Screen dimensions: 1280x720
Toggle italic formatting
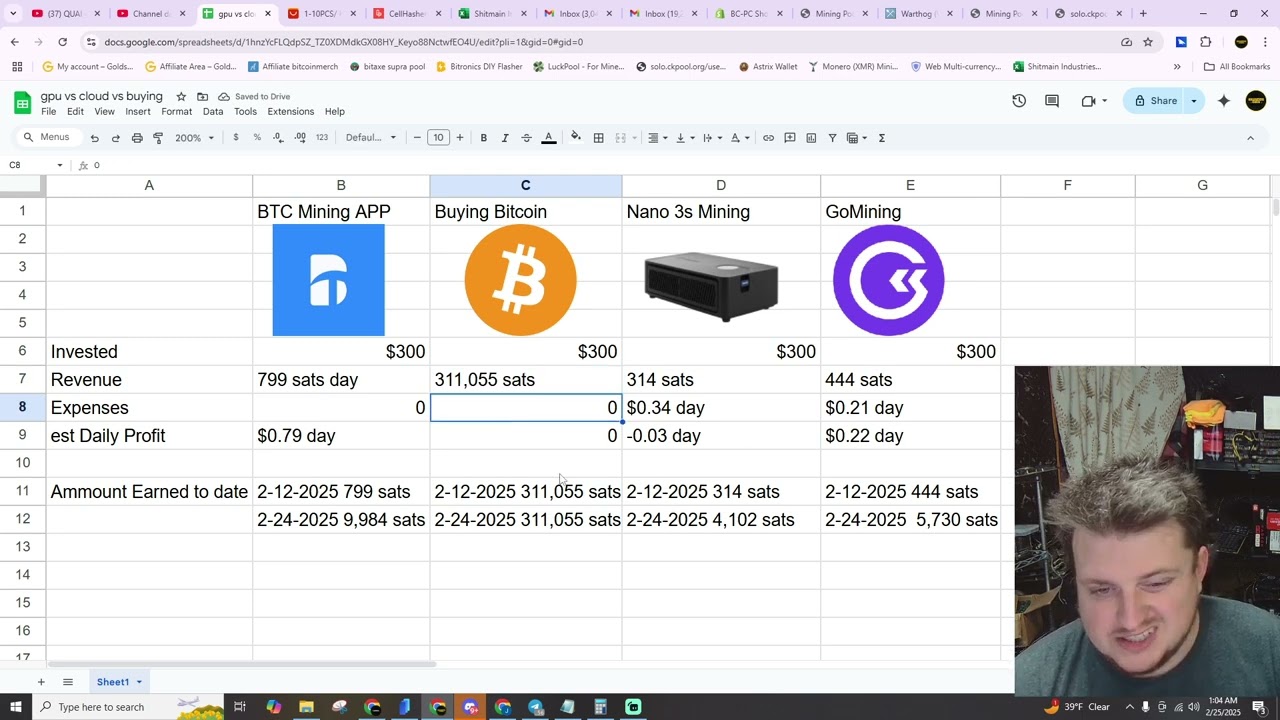pyautogui.click(x=505, y=138)
